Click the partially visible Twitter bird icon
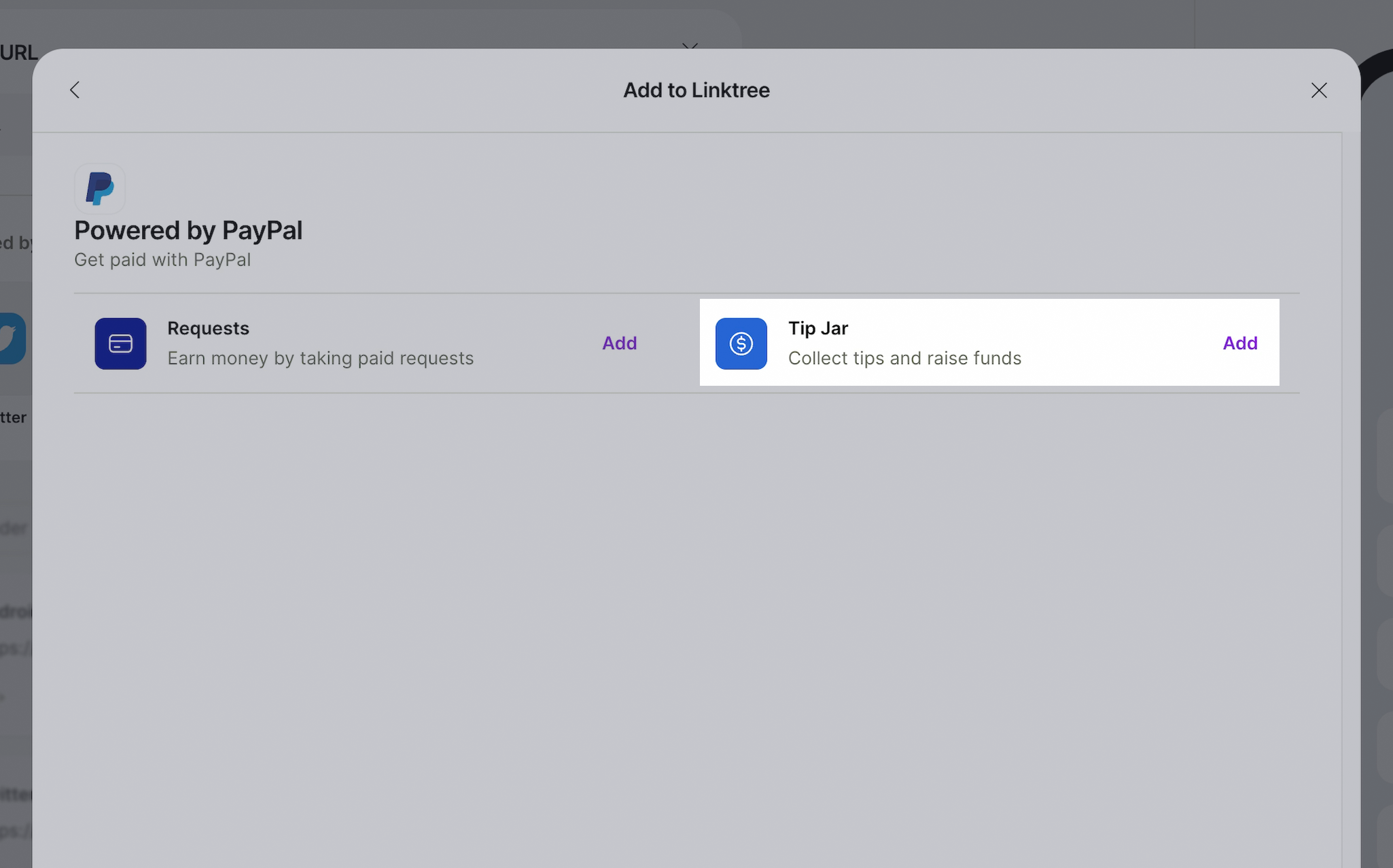Viewport: 1393px width, 868px height. click(x=12, y=338)
